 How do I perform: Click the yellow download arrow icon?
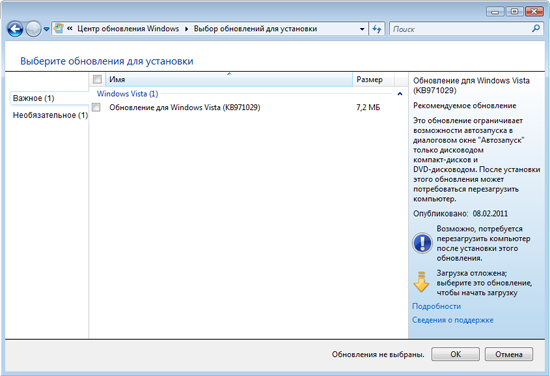[421, 282]
